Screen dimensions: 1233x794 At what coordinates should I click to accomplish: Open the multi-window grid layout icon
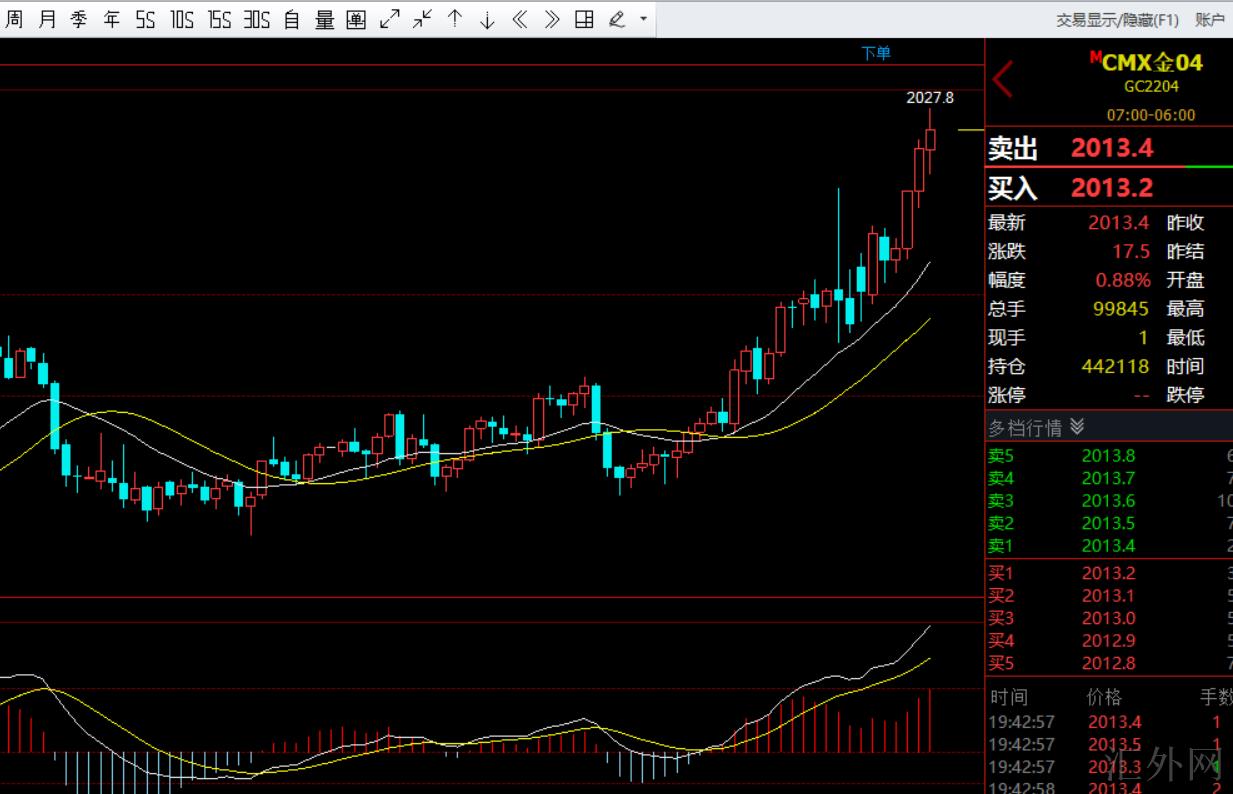point(585,19)
